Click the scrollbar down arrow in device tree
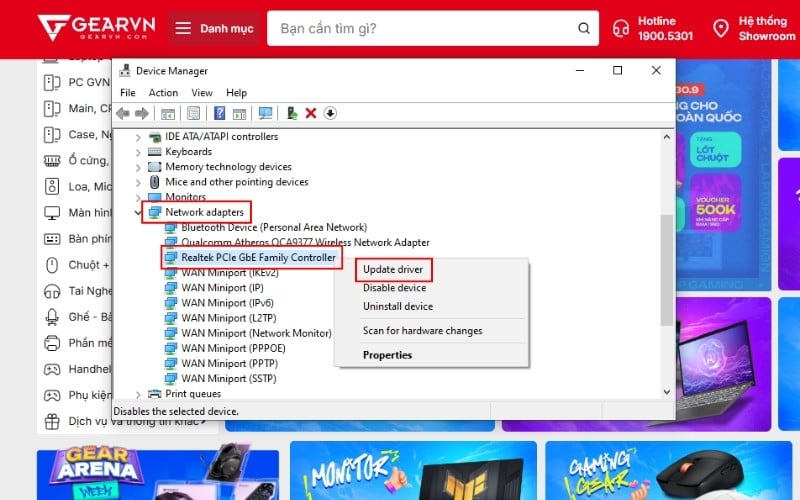 [x=666, y=392]
